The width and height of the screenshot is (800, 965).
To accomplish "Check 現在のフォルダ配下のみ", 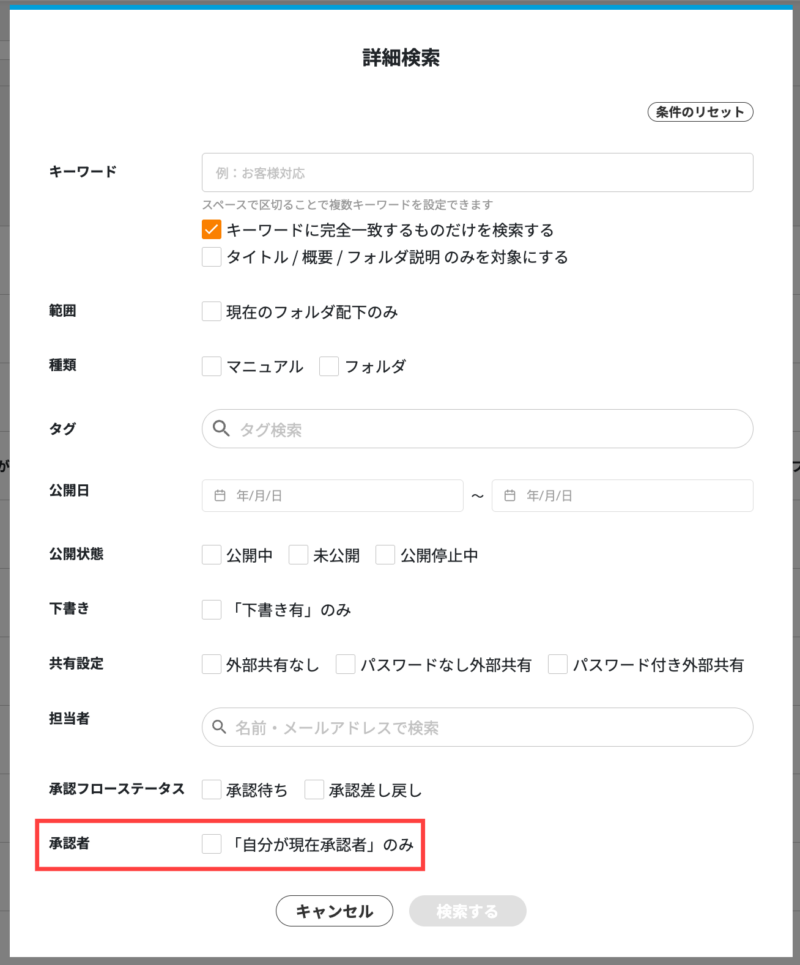I will pos(211,311).
